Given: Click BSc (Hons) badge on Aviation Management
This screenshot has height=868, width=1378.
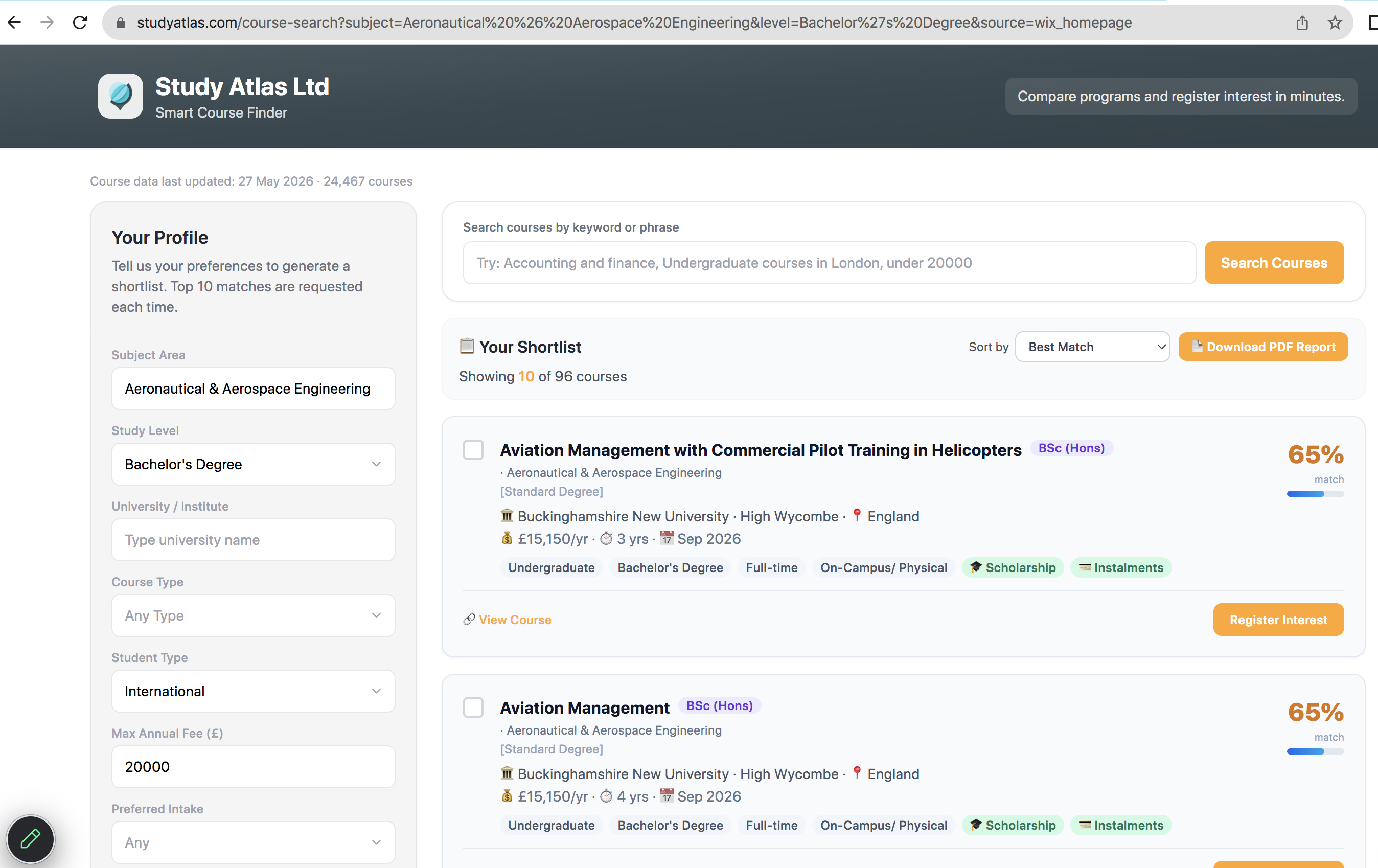Looking at the screenshot, I should (719, 705).
